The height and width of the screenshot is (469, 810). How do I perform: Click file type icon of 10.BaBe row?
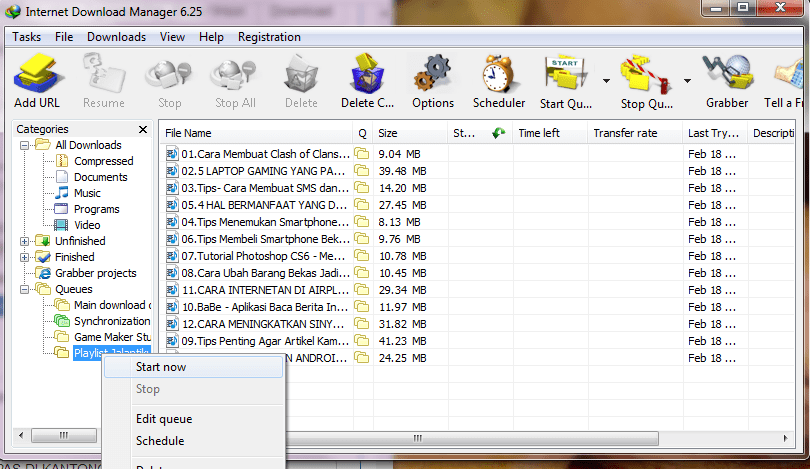click(172, 307)
